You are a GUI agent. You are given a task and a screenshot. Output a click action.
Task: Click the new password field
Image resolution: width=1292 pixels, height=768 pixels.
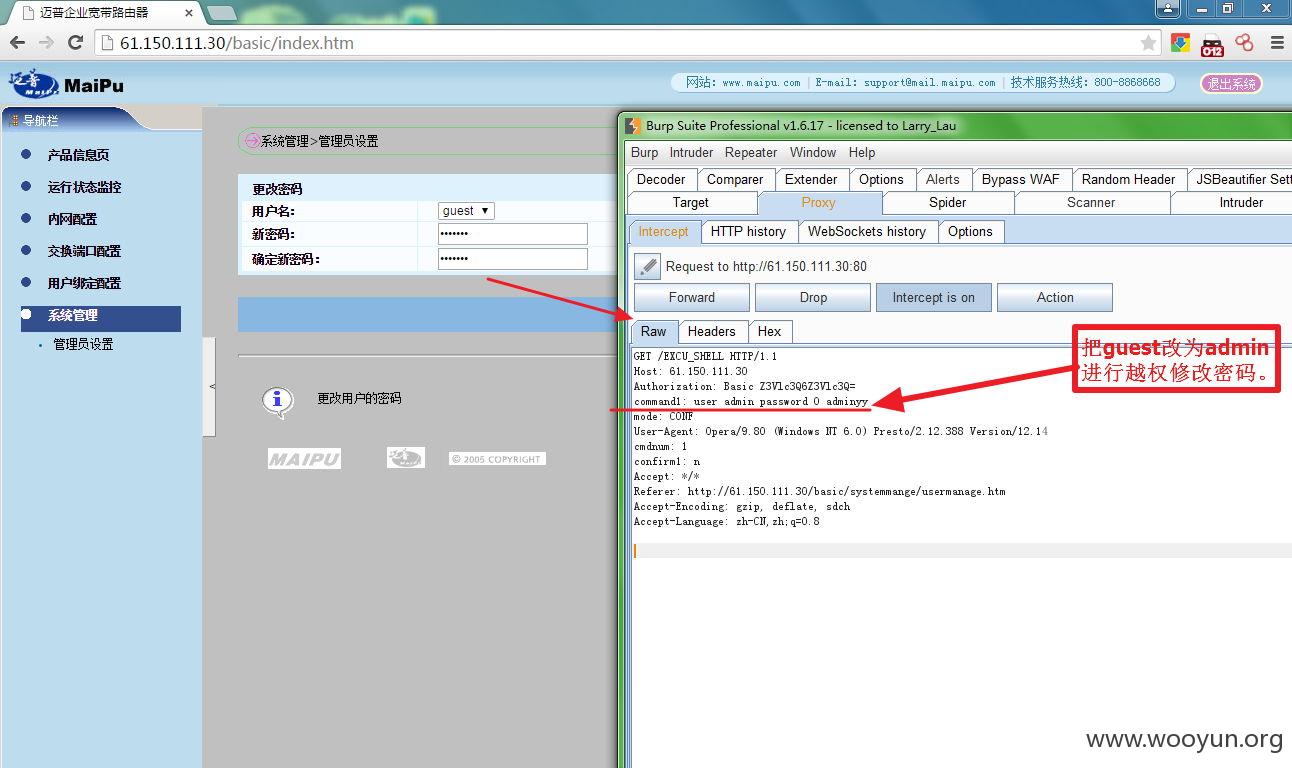point(512,234)
